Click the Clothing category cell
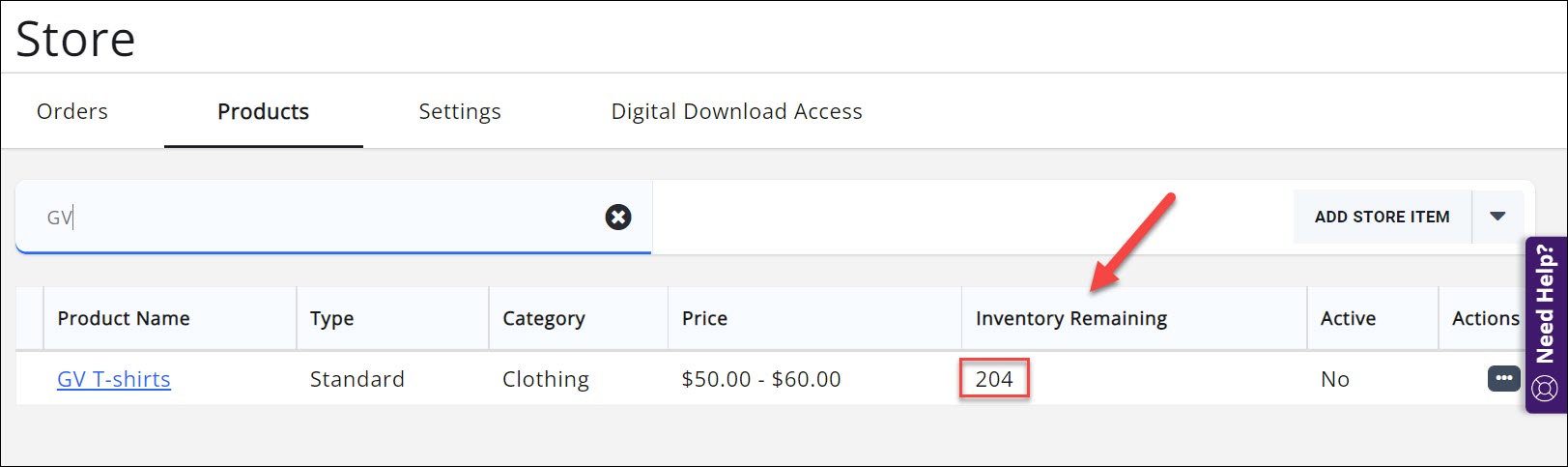The image size is (1568, 467). tap(546, 379)
